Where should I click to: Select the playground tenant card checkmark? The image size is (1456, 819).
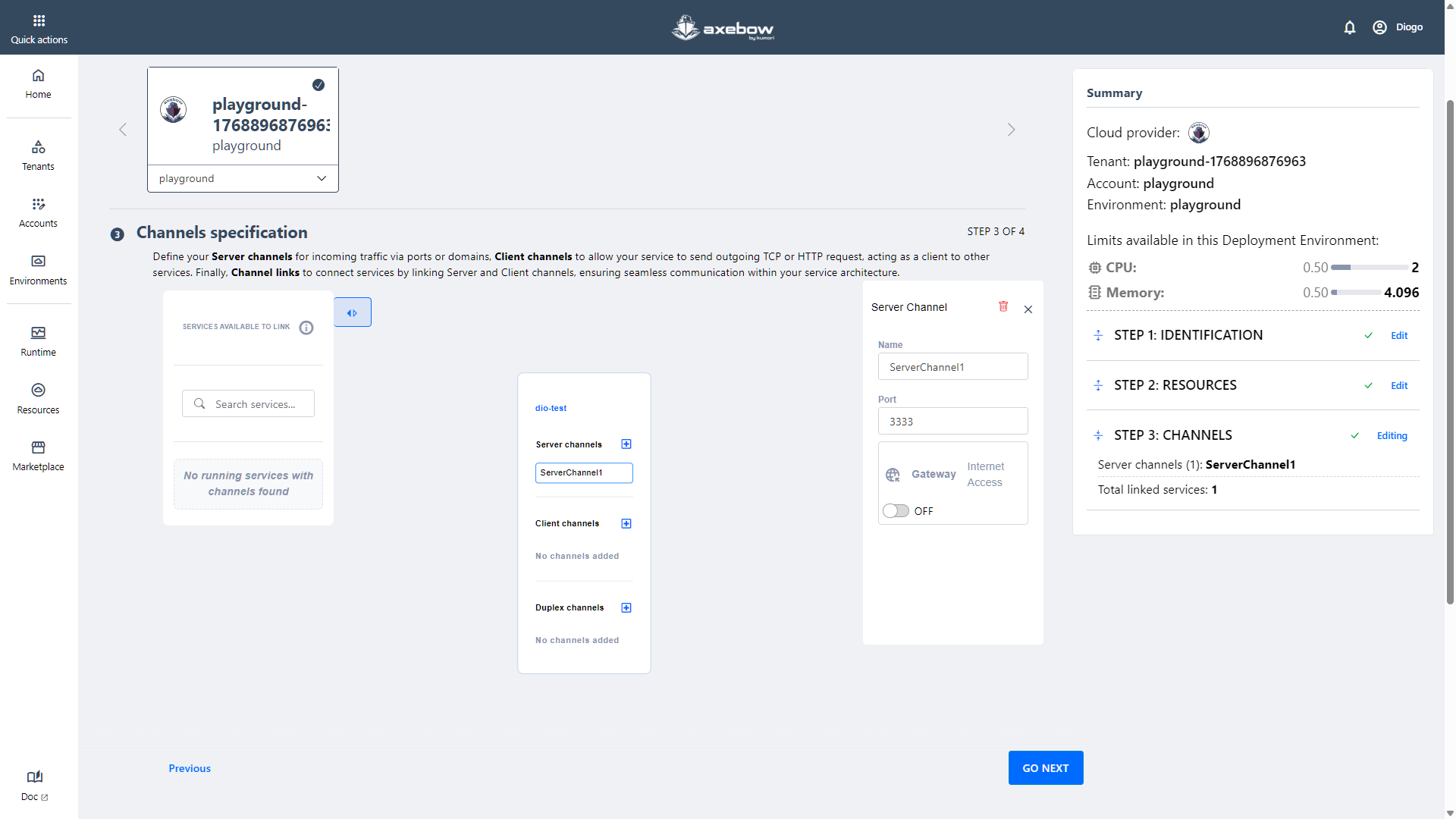tap(318, 85)
